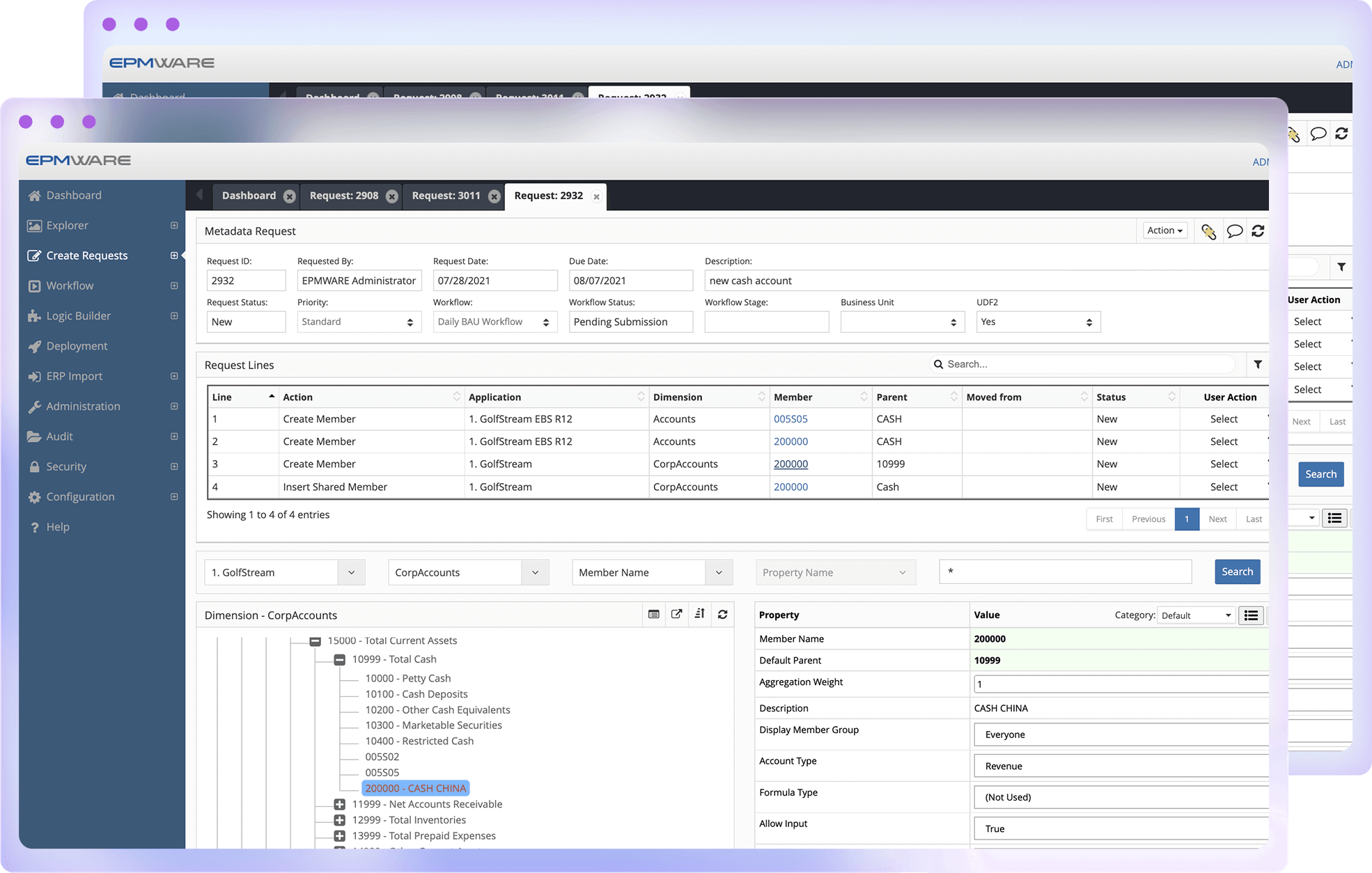Click the favorite link icon beside Action
This screenshot has width=1372, height=873.
coord(1208,230)
